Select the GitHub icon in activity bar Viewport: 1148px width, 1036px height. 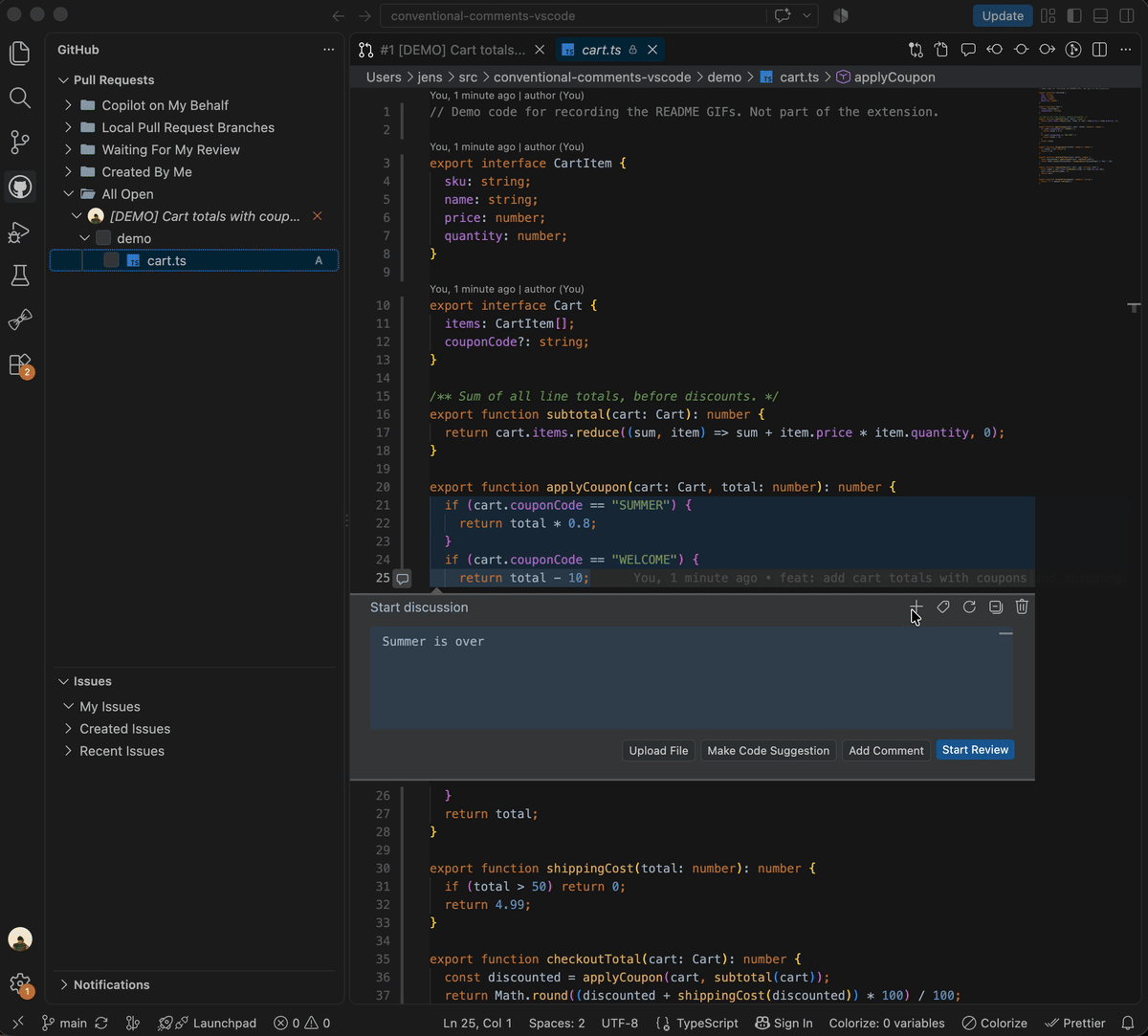[20, 187]
